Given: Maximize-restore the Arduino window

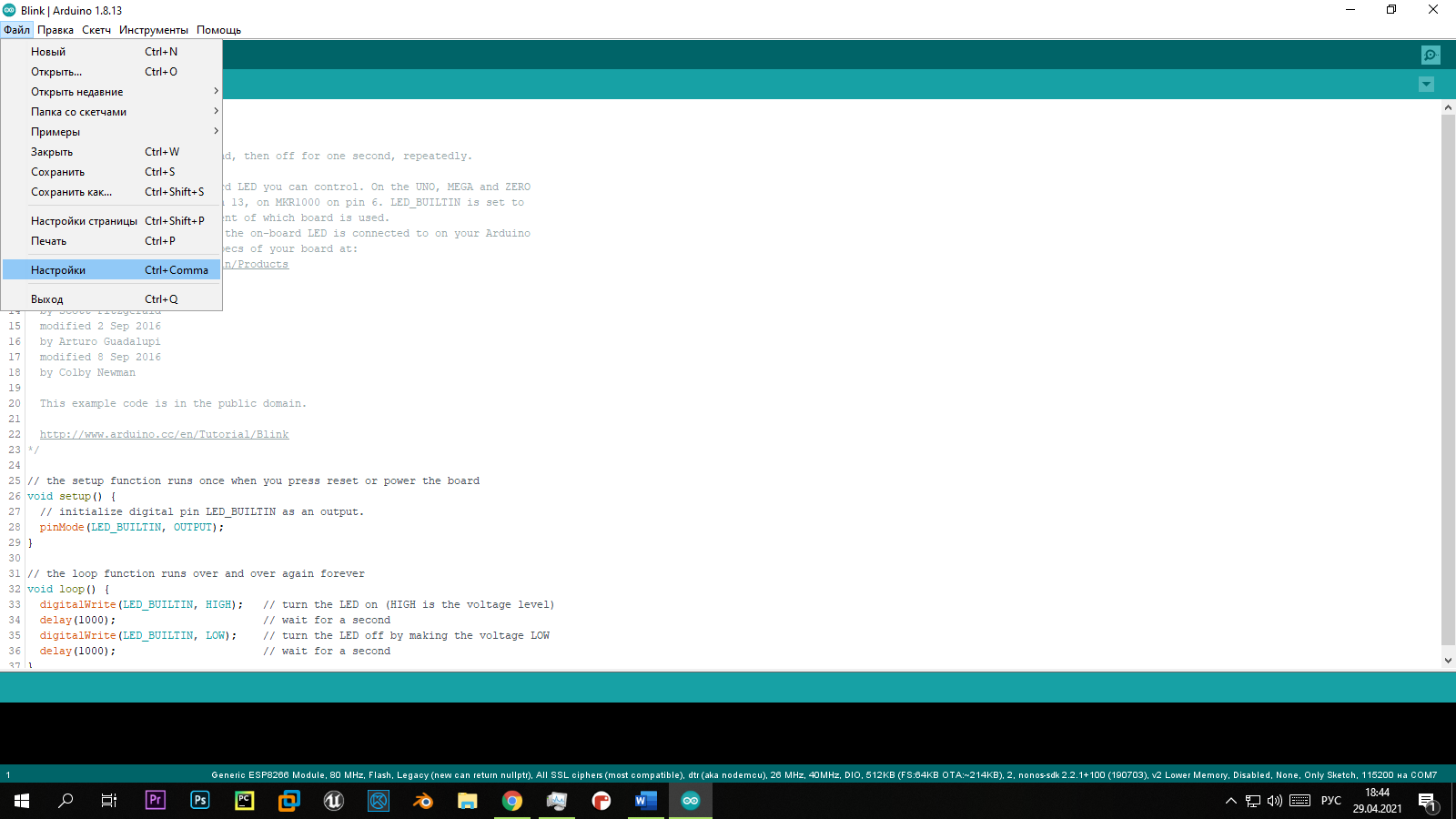Looking at the screenshot, I should [x=1391, y=10].
